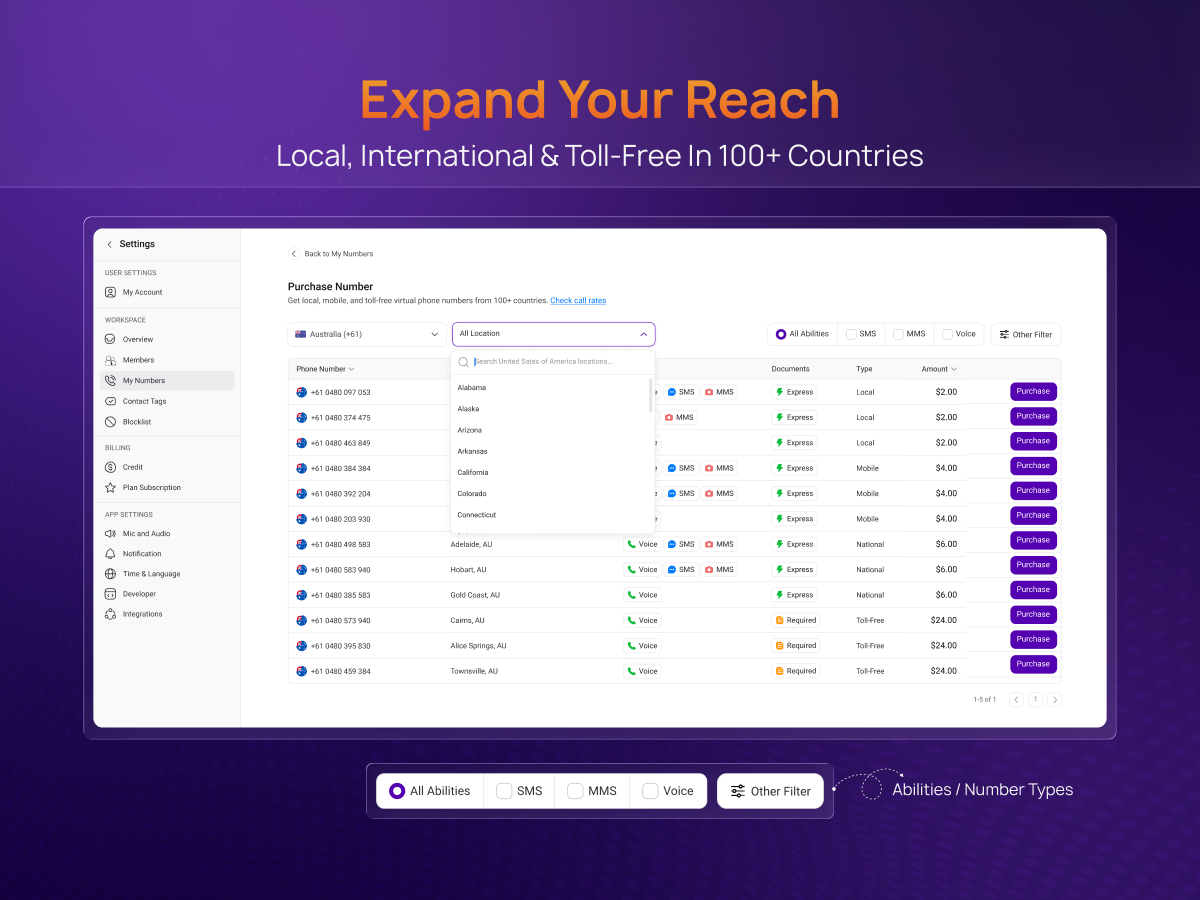Click the Australian flag beside +61 0480 459 384
The image size is (1200, 900).
(301, 671)
